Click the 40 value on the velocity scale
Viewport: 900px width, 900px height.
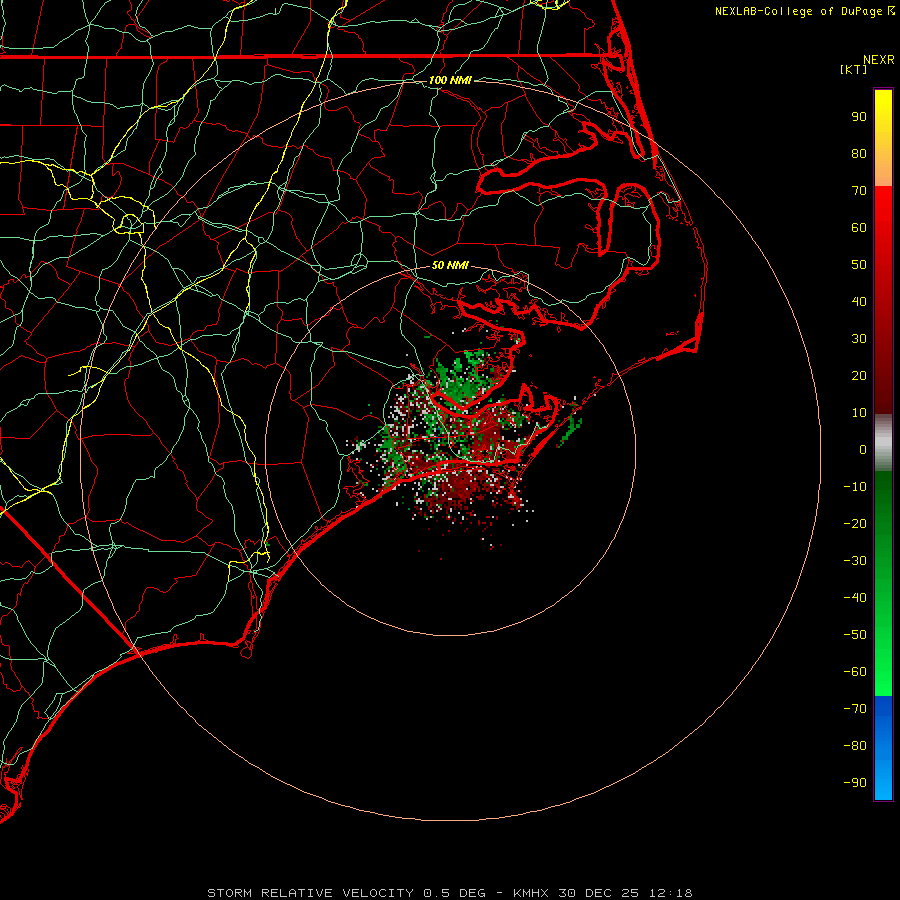(859, 301)
